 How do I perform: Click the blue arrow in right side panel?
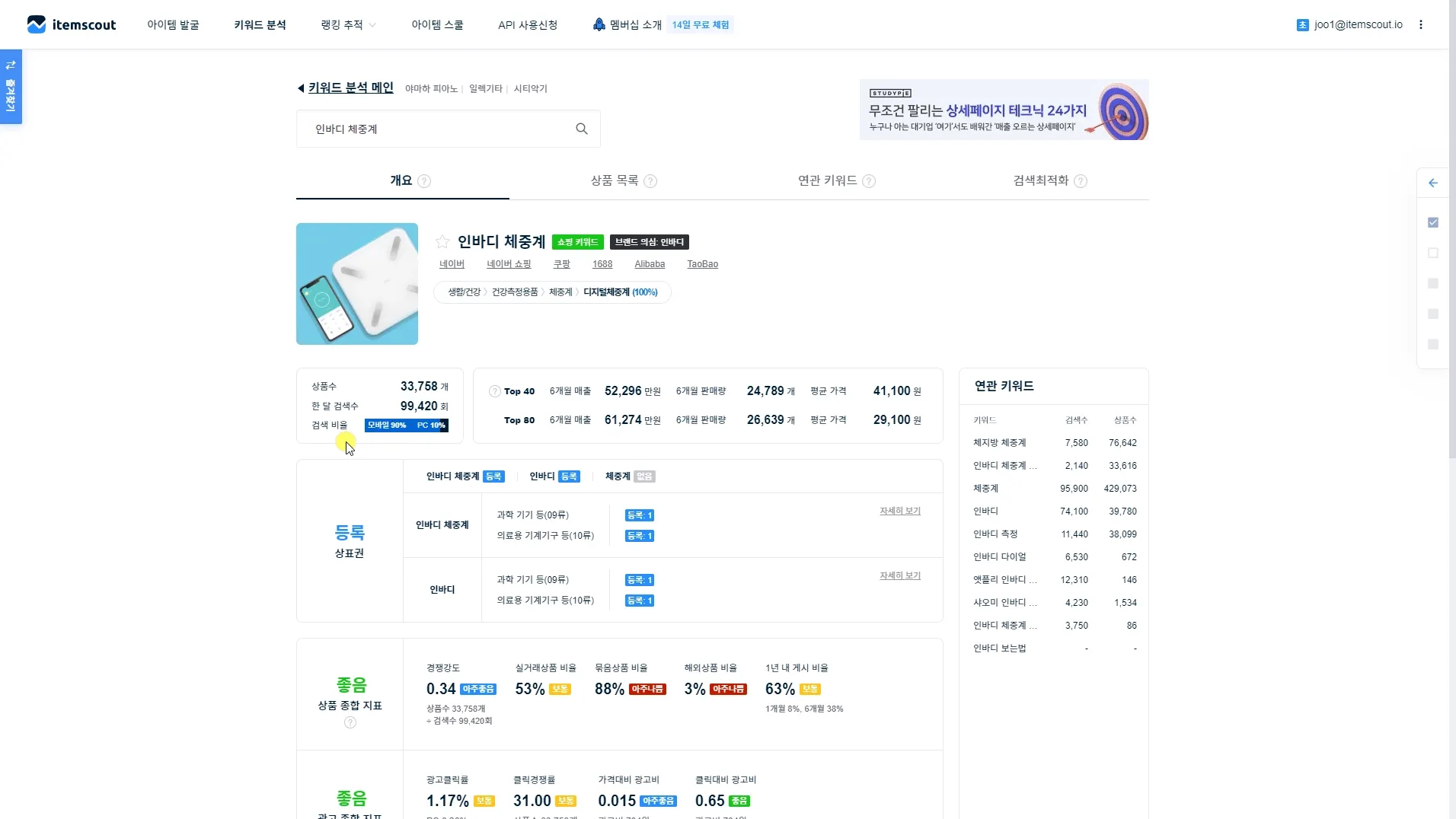1433,183
